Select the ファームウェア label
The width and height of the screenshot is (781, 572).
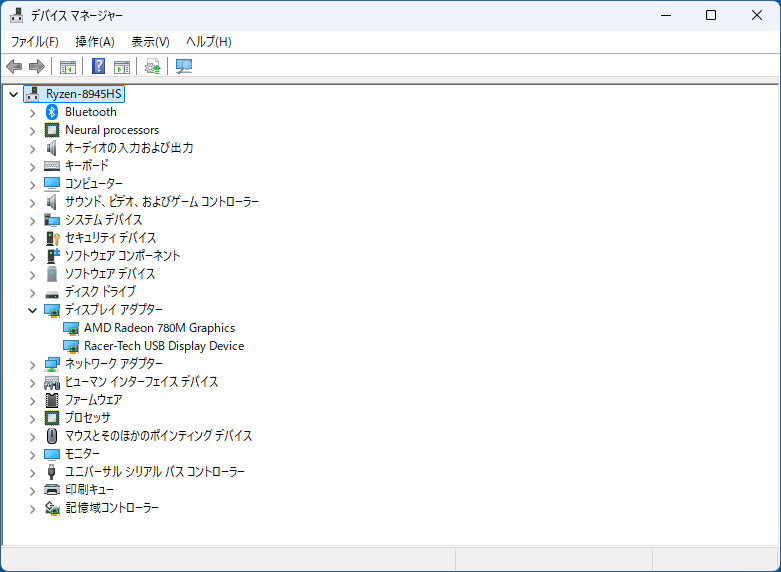(94, 400)
